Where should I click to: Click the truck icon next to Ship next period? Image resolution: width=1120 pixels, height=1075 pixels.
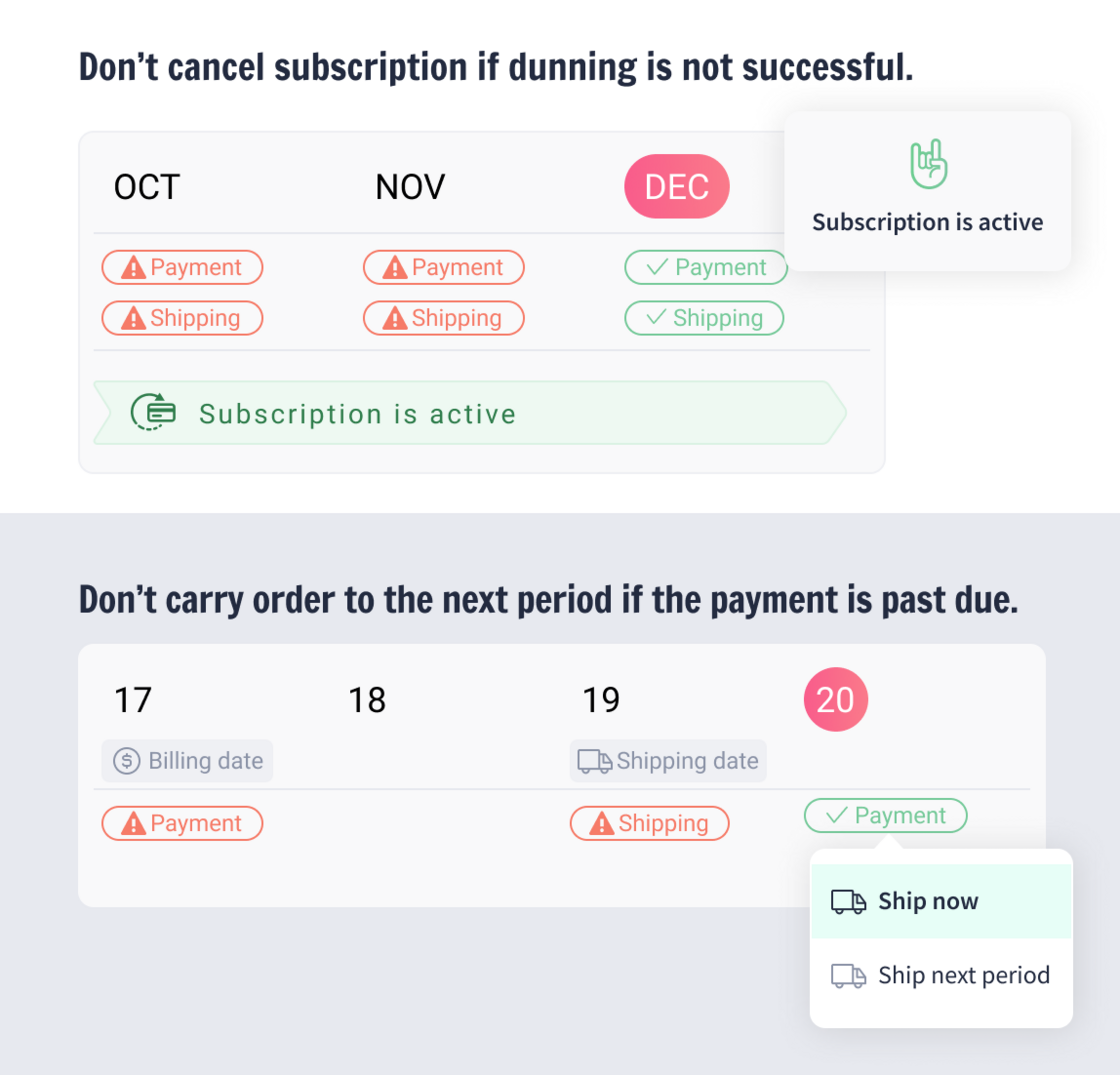849,976
